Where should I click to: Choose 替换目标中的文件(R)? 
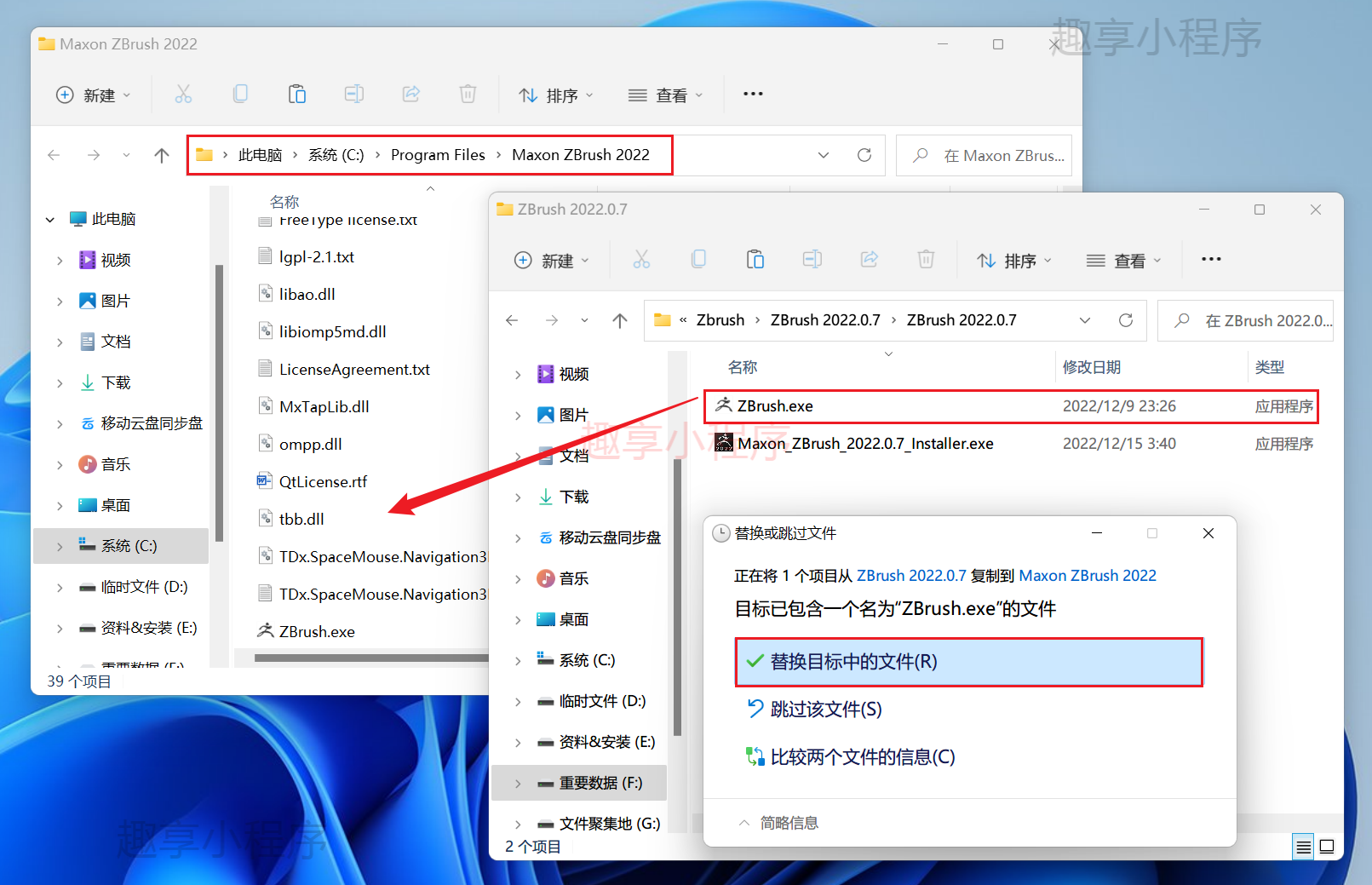coord(969,662)
